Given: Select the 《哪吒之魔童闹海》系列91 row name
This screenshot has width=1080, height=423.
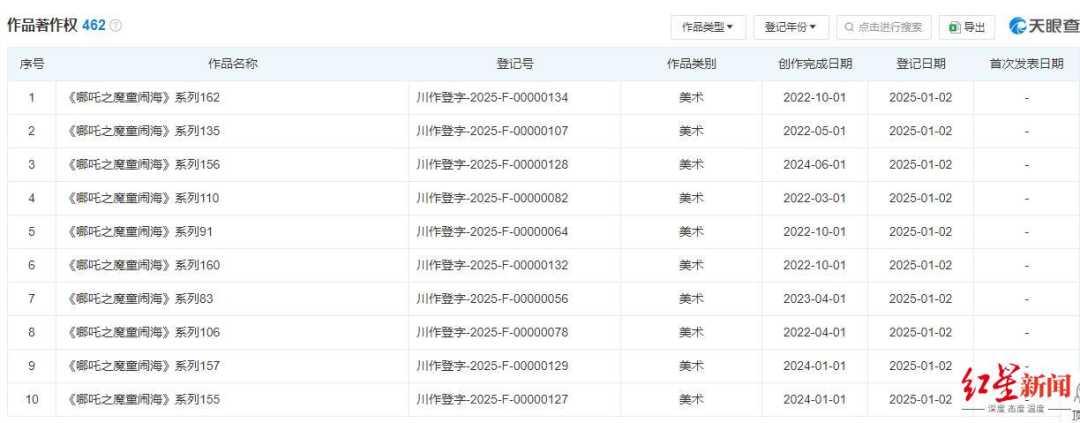Looking at the screenshot, I should click(141, 232).
